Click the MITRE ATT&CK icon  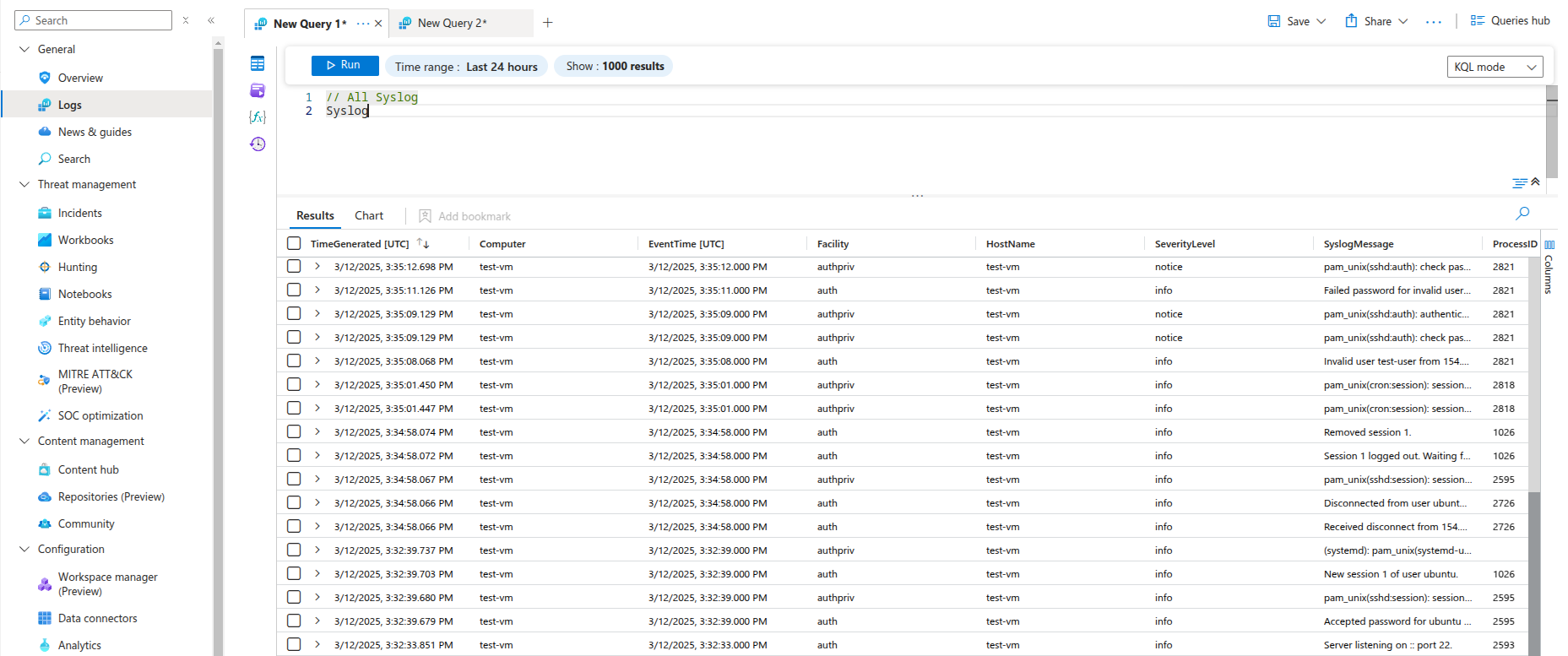(45, 381)
